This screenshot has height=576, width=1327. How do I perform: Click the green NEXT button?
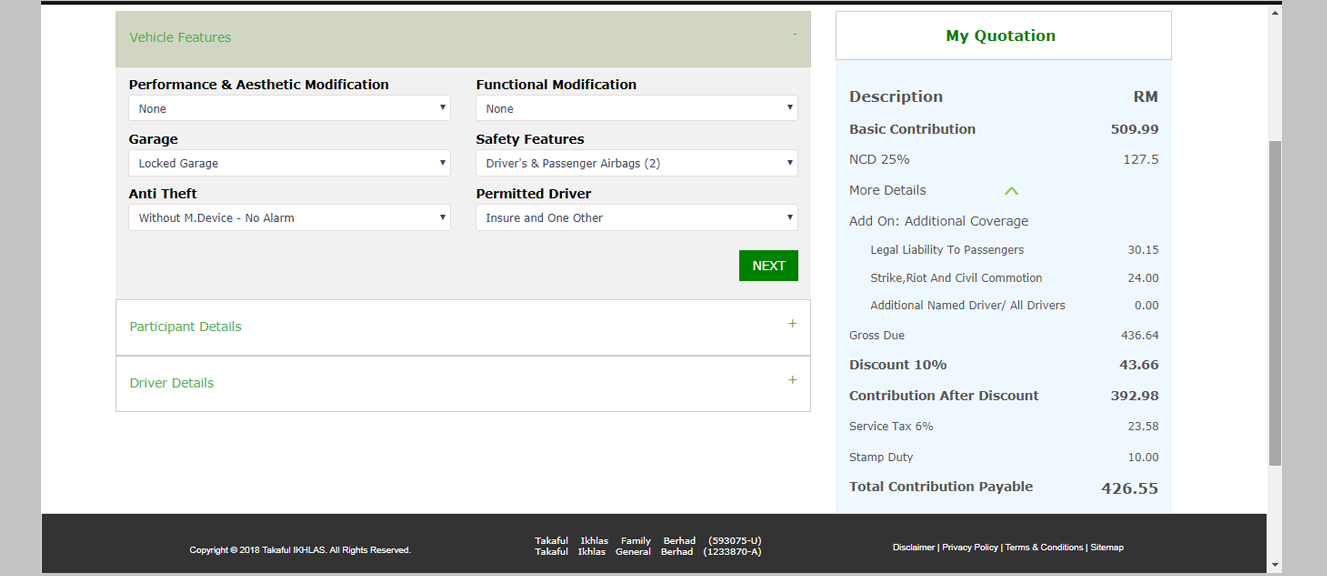(768, 265)
